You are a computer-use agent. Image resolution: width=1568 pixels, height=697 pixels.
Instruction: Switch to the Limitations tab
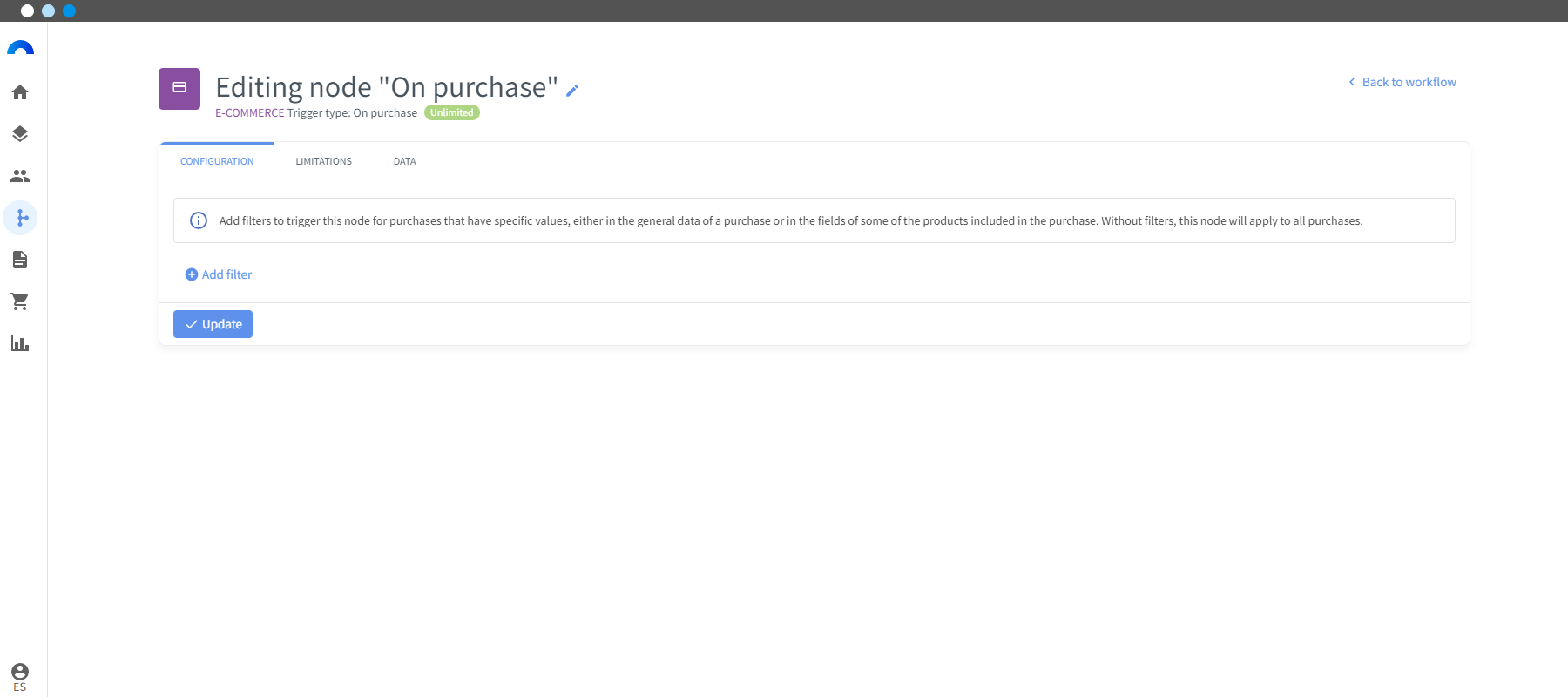[x=324, y=161]
